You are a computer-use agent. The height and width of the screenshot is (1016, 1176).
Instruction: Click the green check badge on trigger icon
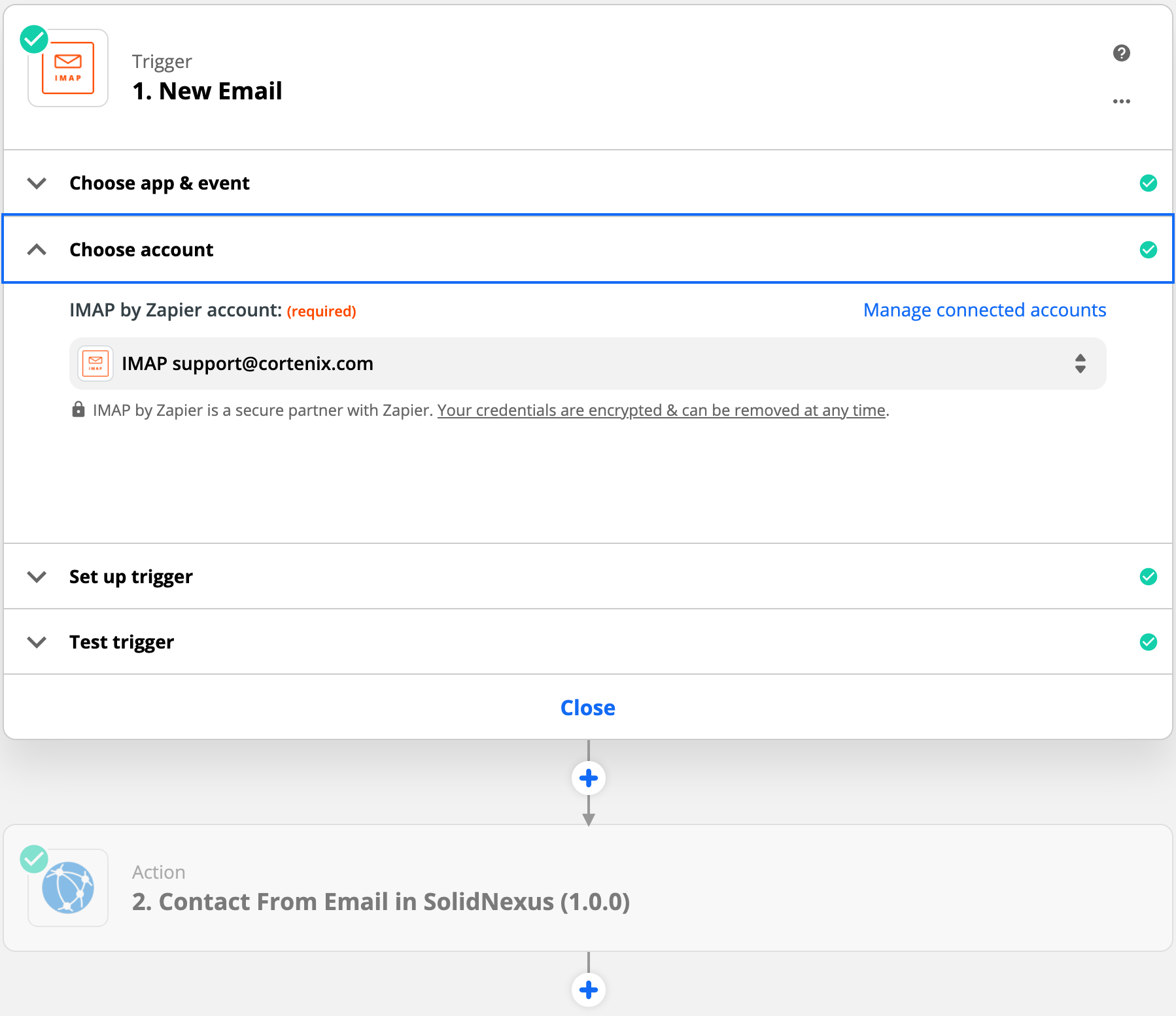click(x=34, y=39)
